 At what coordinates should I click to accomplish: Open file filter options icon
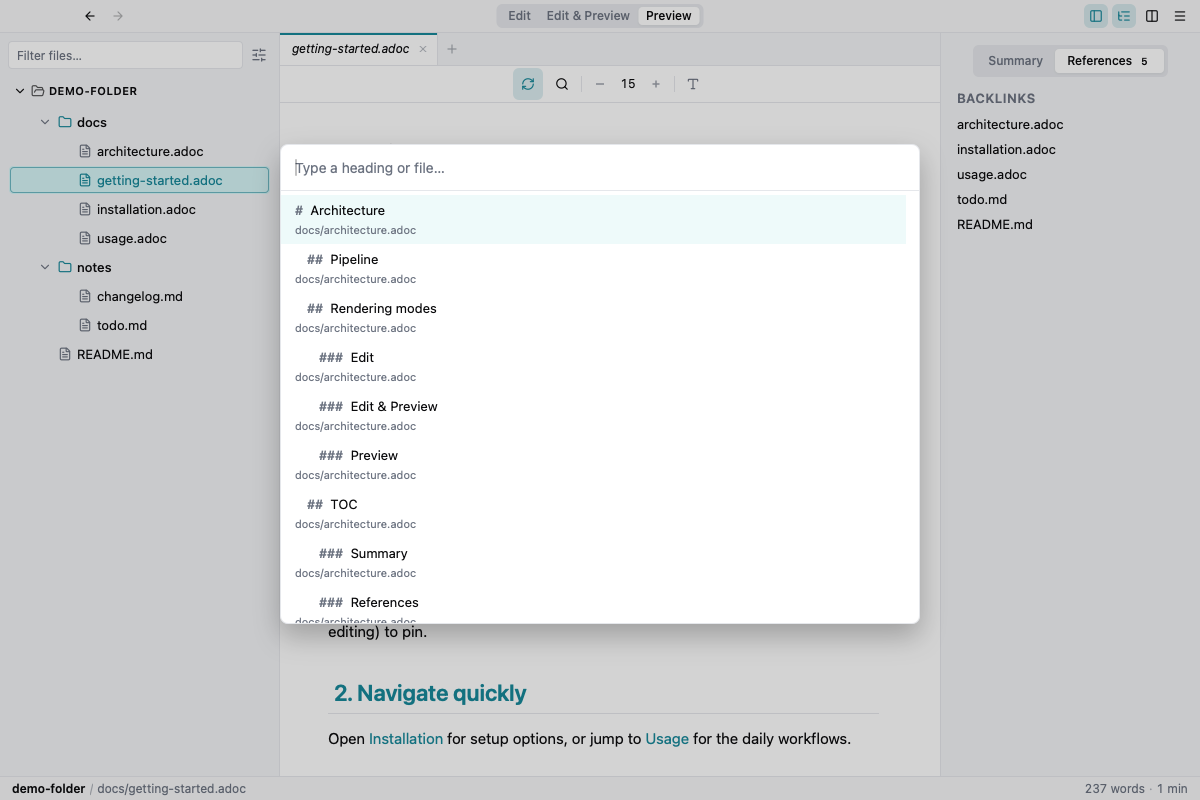259,56
